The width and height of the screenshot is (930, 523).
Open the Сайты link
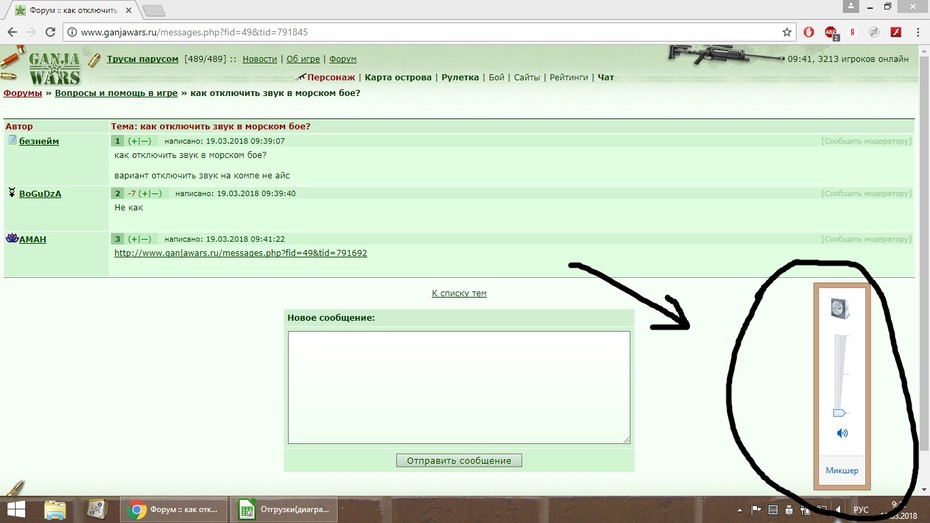coord(527,77)
